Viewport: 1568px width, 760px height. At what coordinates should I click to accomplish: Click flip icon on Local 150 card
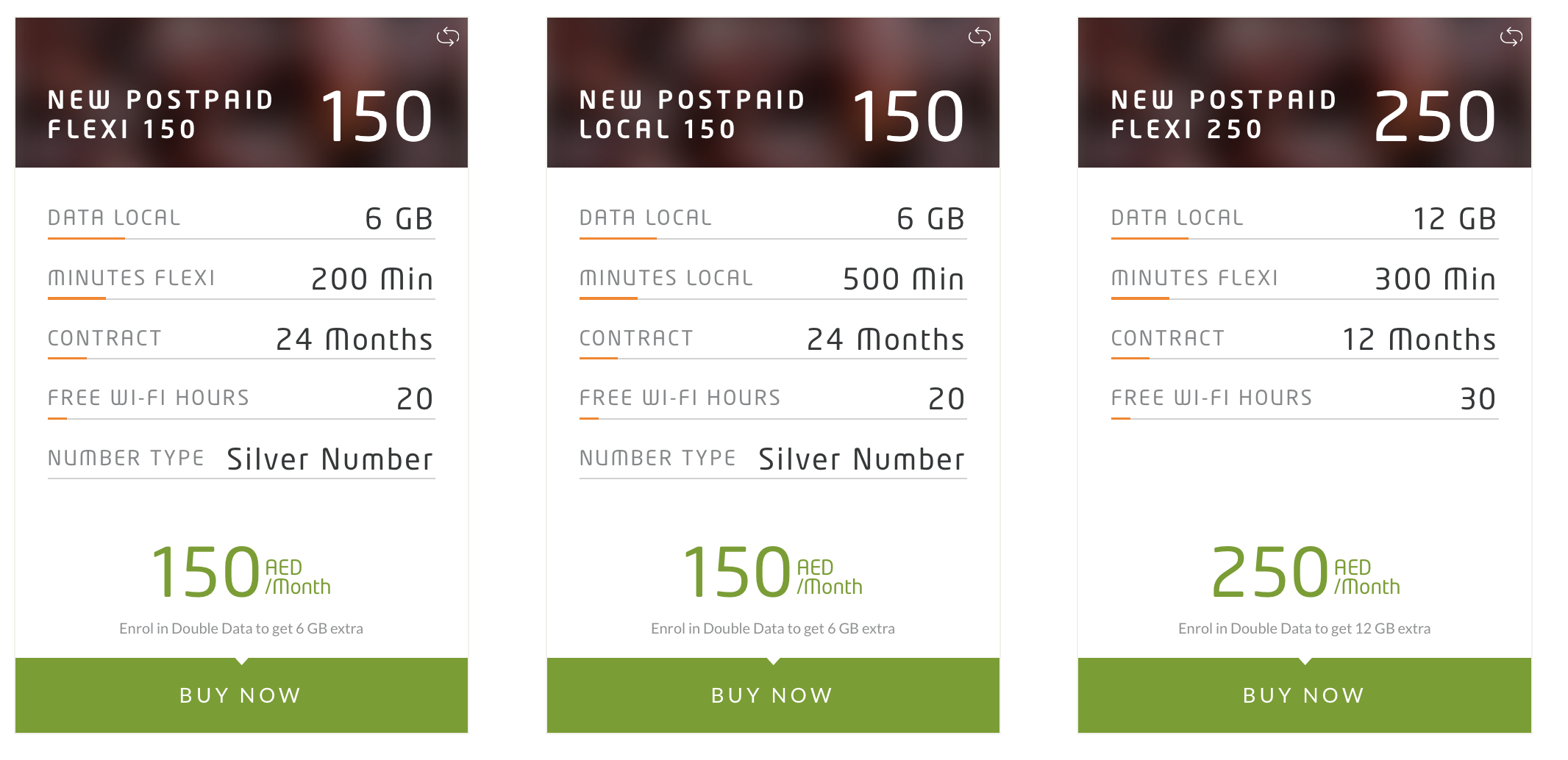click(979, 37)
